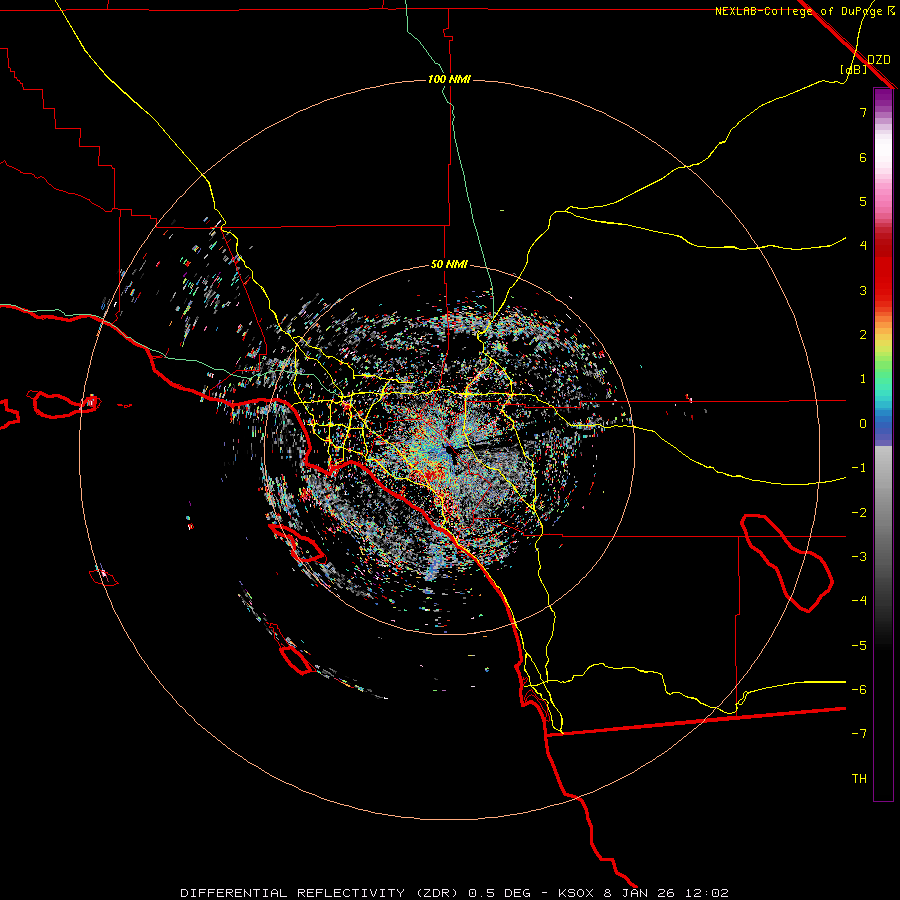Select the 0 value on the scale
The height and width of the screenshot is (900, 900).
pos(863,424)
